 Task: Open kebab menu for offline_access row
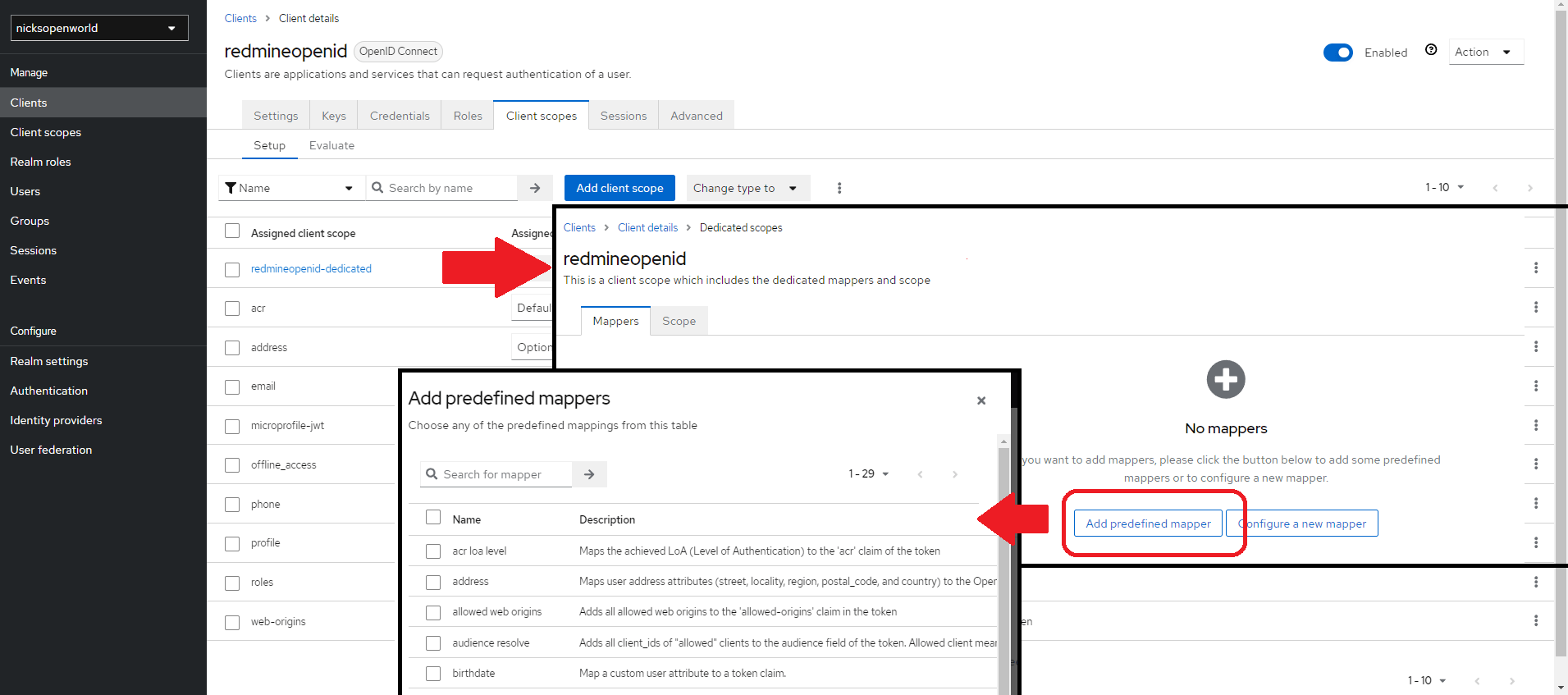[x=1536, y=464]
